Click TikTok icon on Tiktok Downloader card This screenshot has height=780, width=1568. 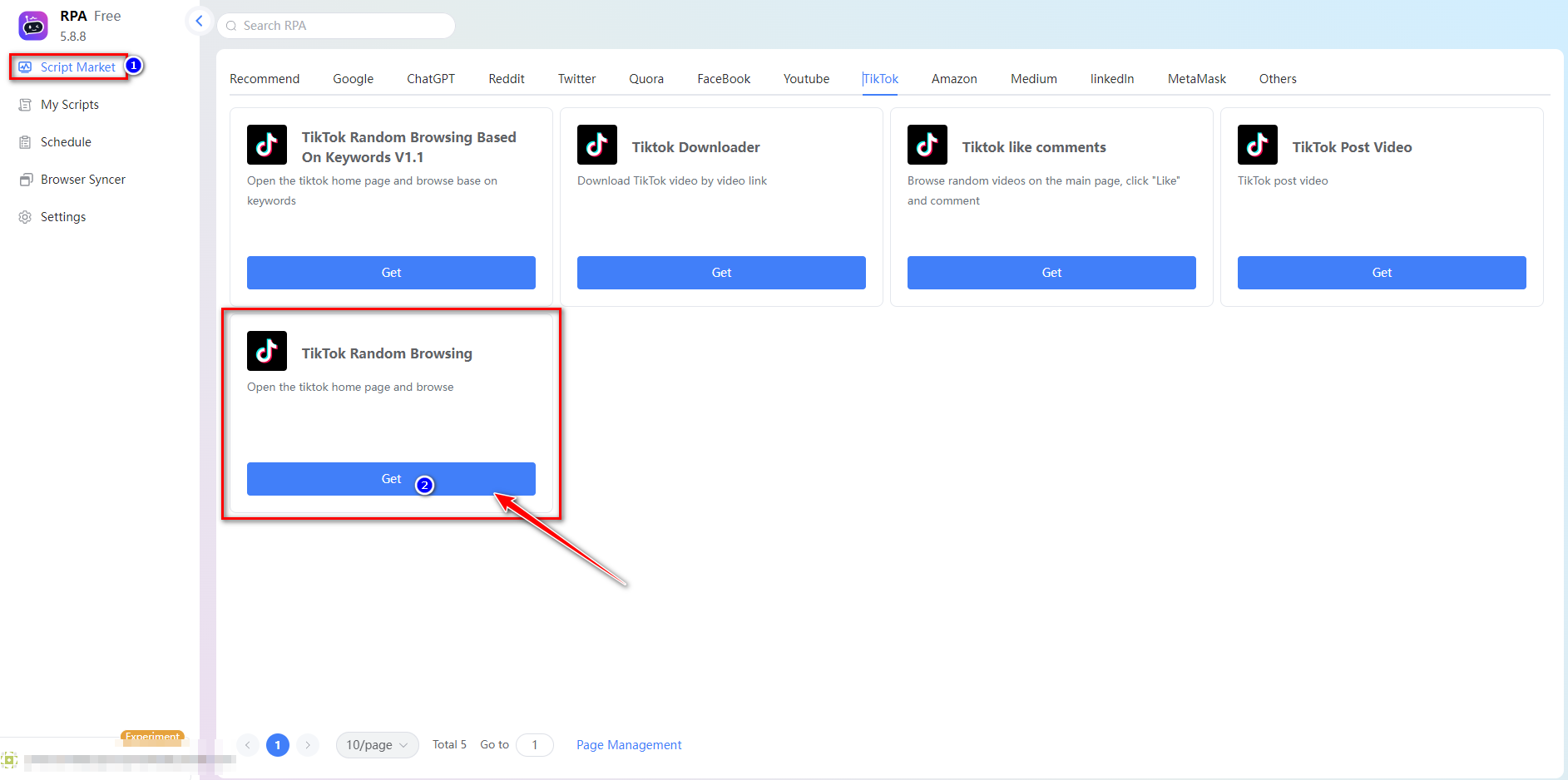pos(597,145)
